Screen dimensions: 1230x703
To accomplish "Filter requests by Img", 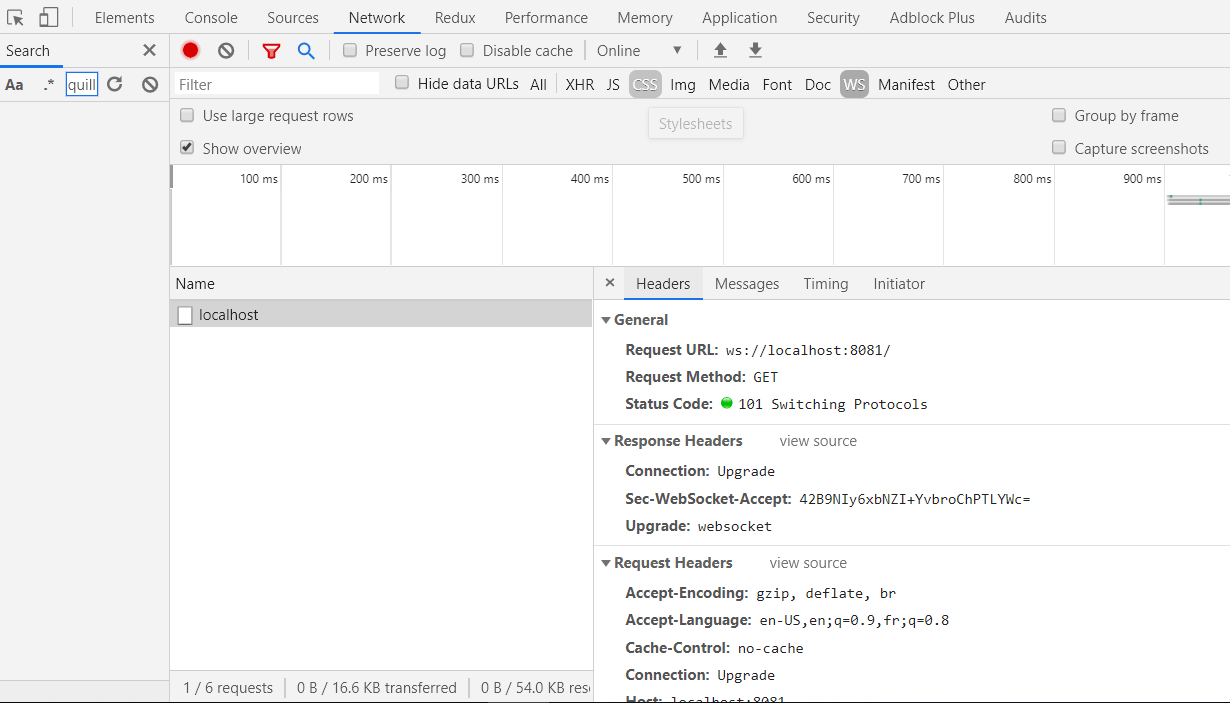I will pyautogui.click(x=683, y=85).
